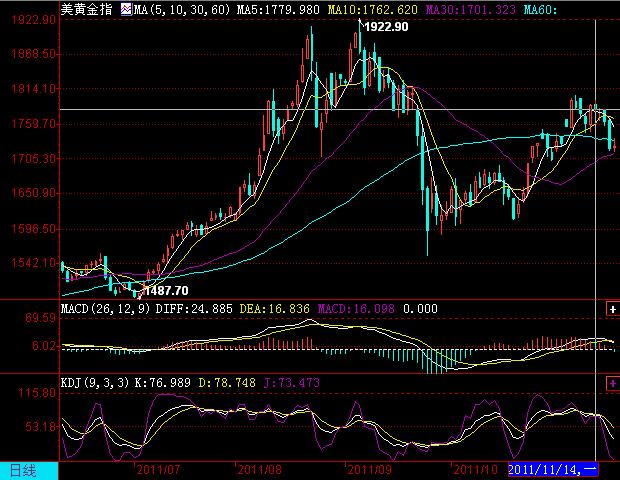The height and width of the screenshot is (480, 620).
Task: Click the MA10:1762.620 value
Action: 372,9
